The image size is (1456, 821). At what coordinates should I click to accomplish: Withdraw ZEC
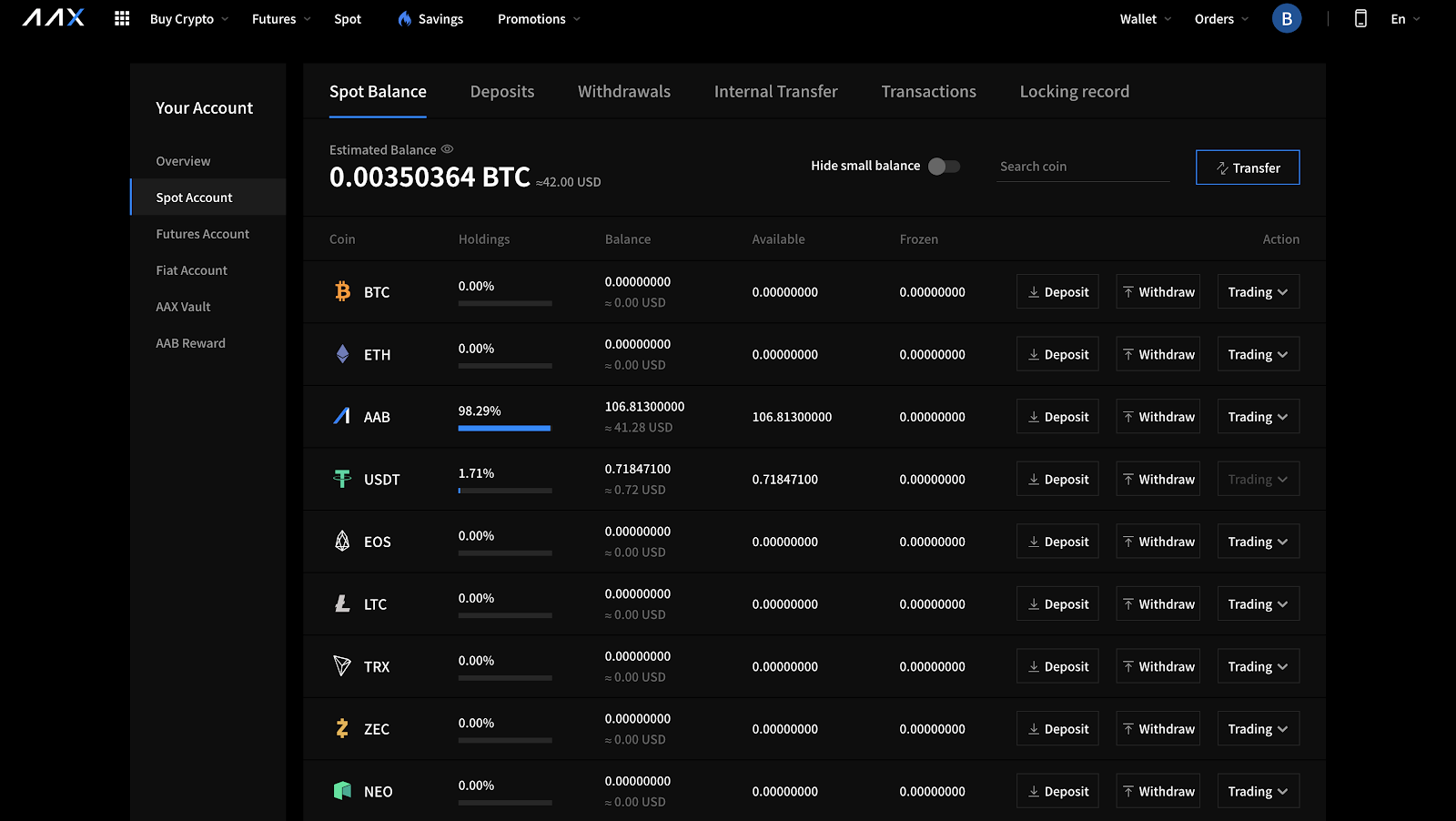pyautogui.click(x=1158, y=728)
